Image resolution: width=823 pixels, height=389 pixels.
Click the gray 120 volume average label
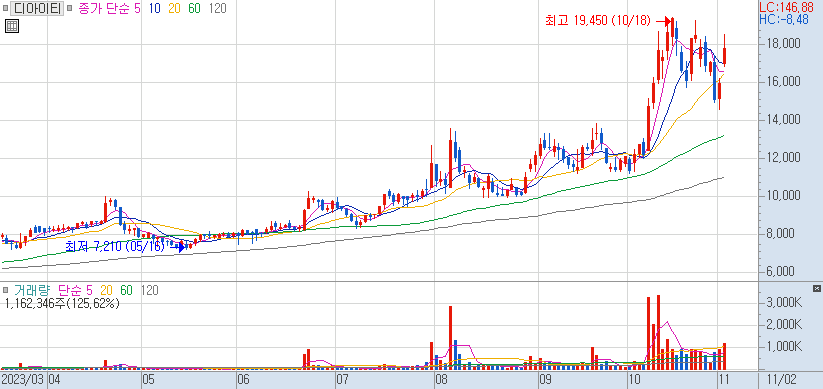150,290
